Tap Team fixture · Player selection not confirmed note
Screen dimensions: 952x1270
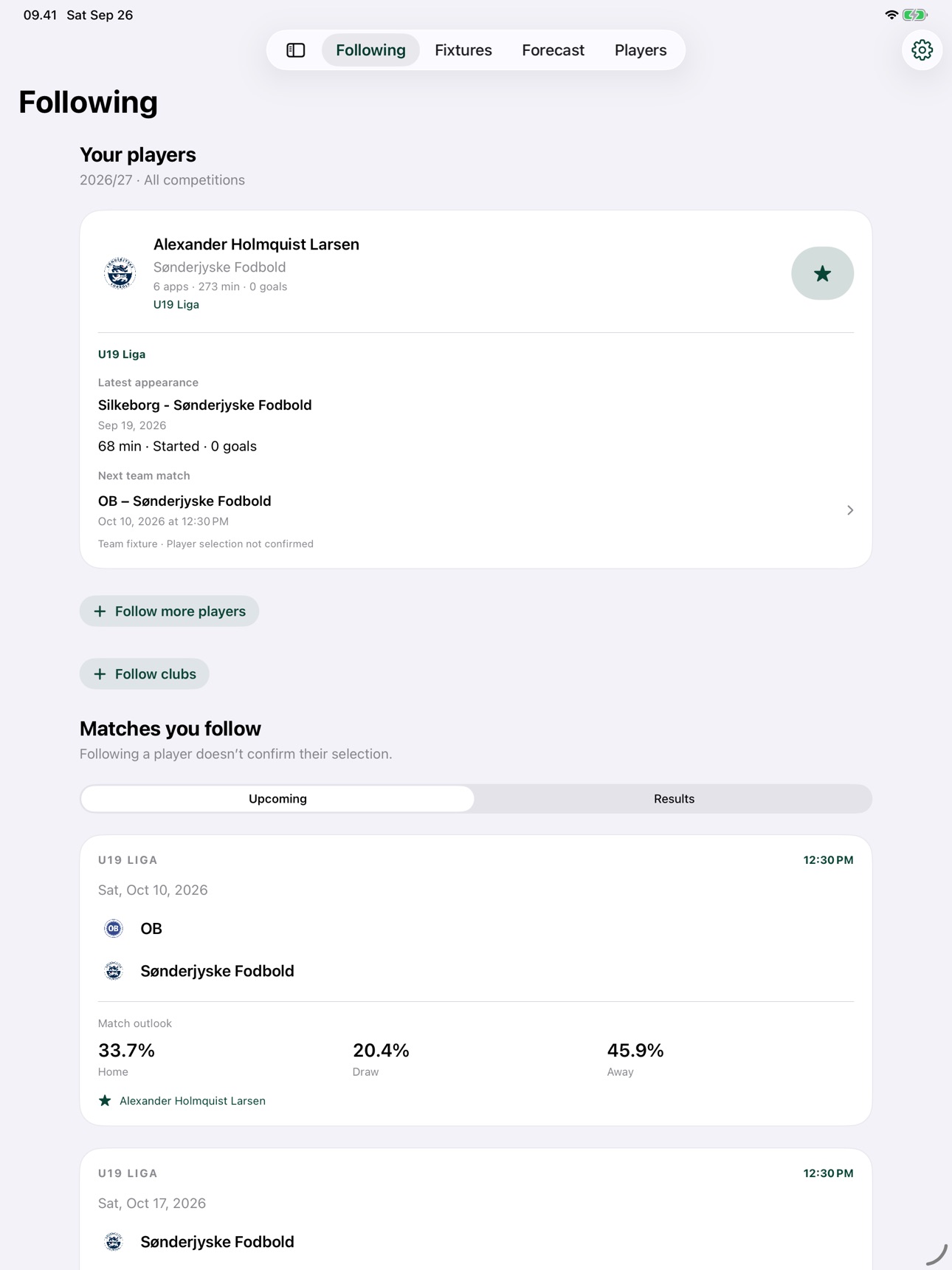pos(206,544)
